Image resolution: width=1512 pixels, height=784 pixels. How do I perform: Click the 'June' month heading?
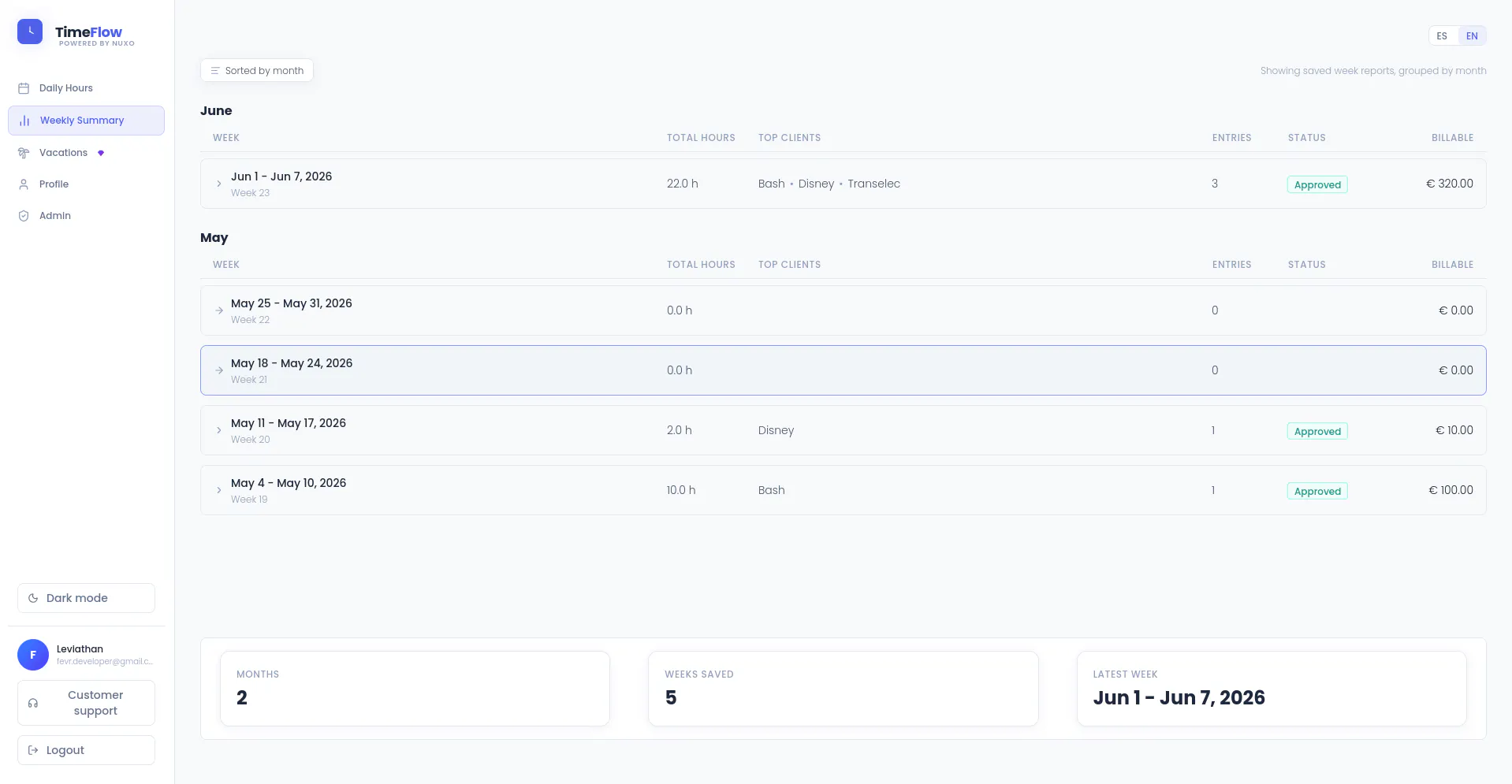pos(216,110)
